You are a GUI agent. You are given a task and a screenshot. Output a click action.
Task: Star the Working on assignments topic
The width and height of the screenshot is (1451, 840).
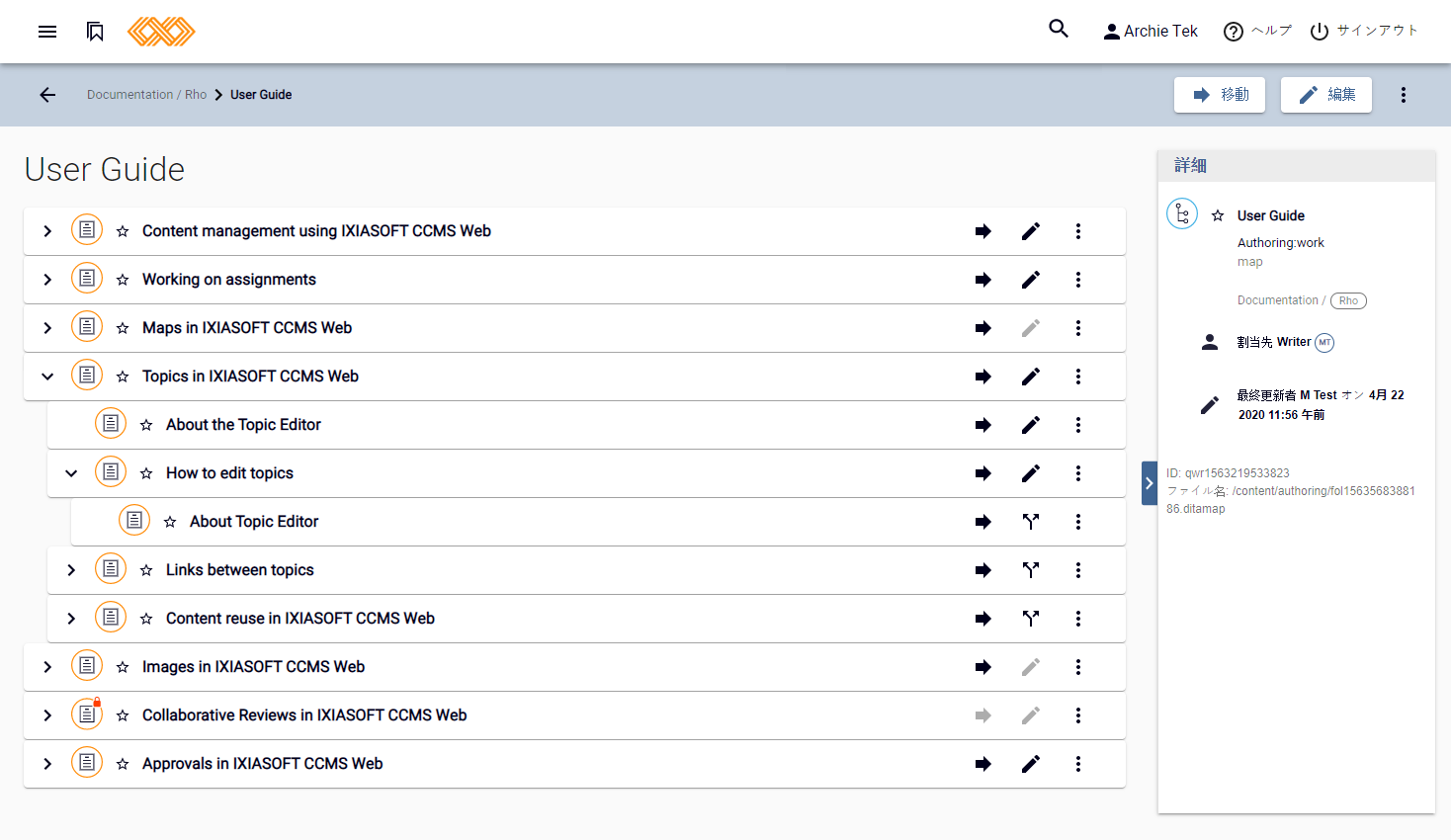[123, 280]
